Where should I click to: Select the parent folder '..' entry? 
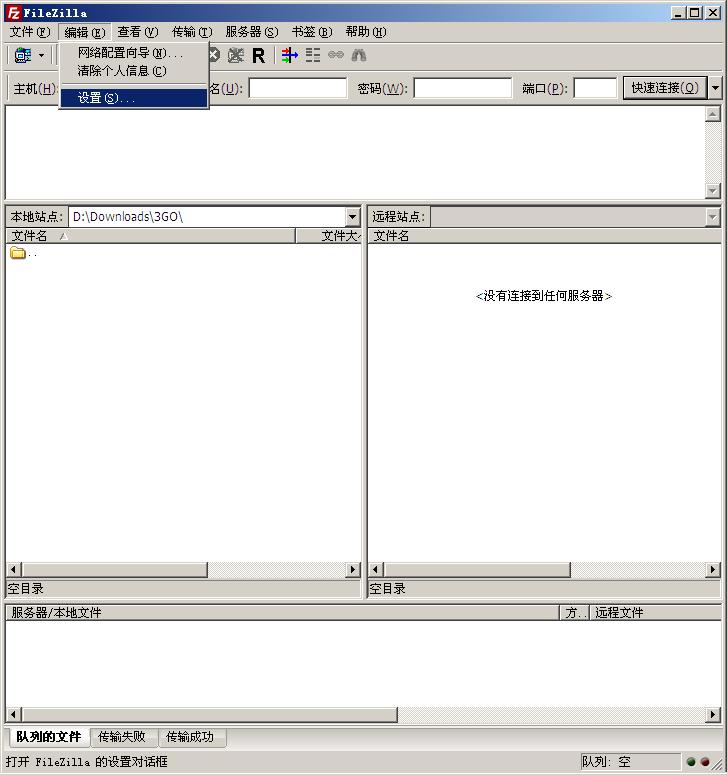(x=23, y=253)
